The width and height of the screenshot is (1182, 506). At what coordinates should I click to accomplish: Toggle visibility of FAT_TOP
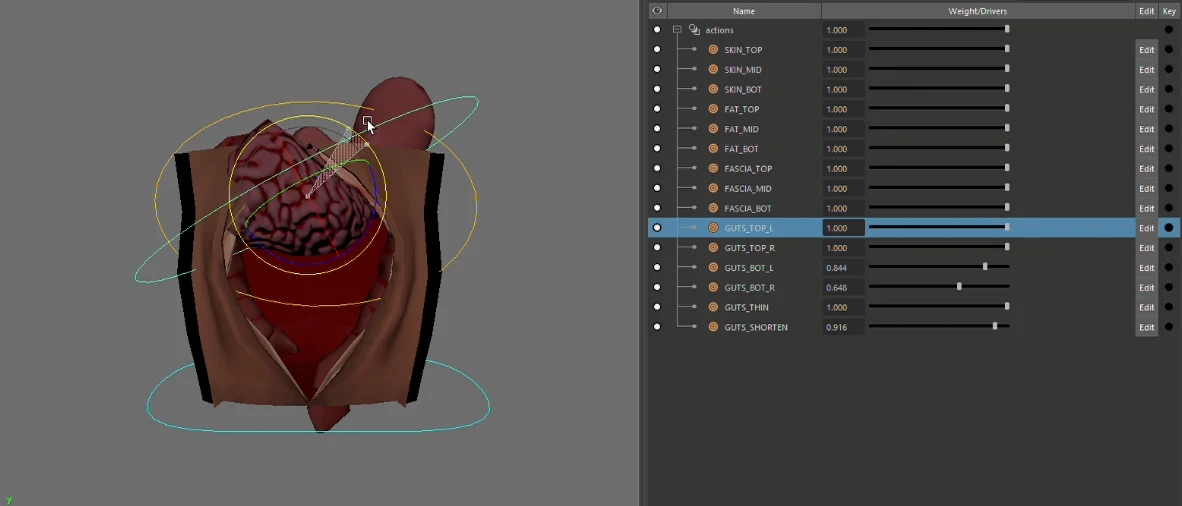pyautogui.click(x=657, y=109)
